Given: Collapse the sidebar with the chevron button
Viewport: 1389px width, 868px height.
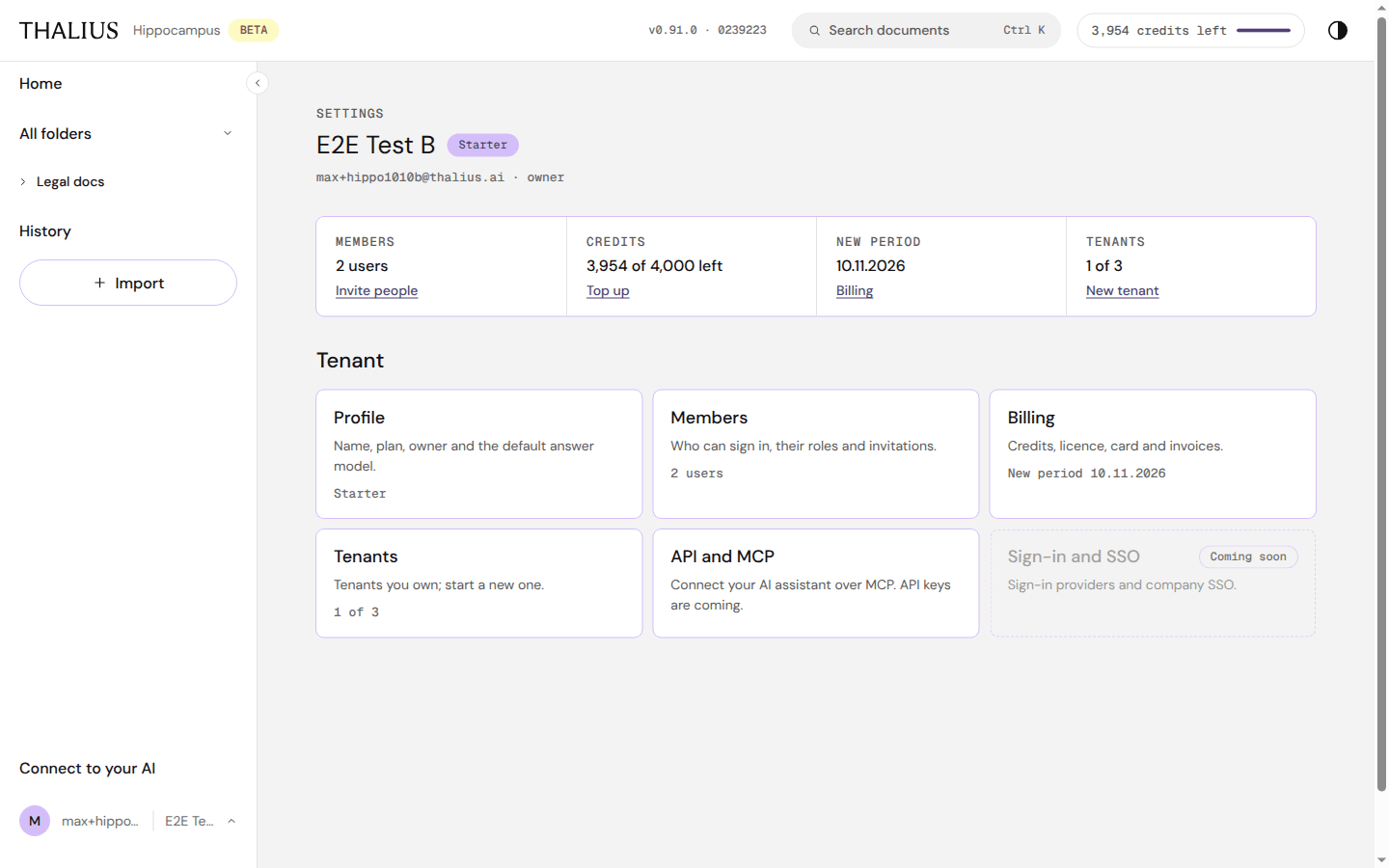Looking at the screenshot, I should click(258, 83).
